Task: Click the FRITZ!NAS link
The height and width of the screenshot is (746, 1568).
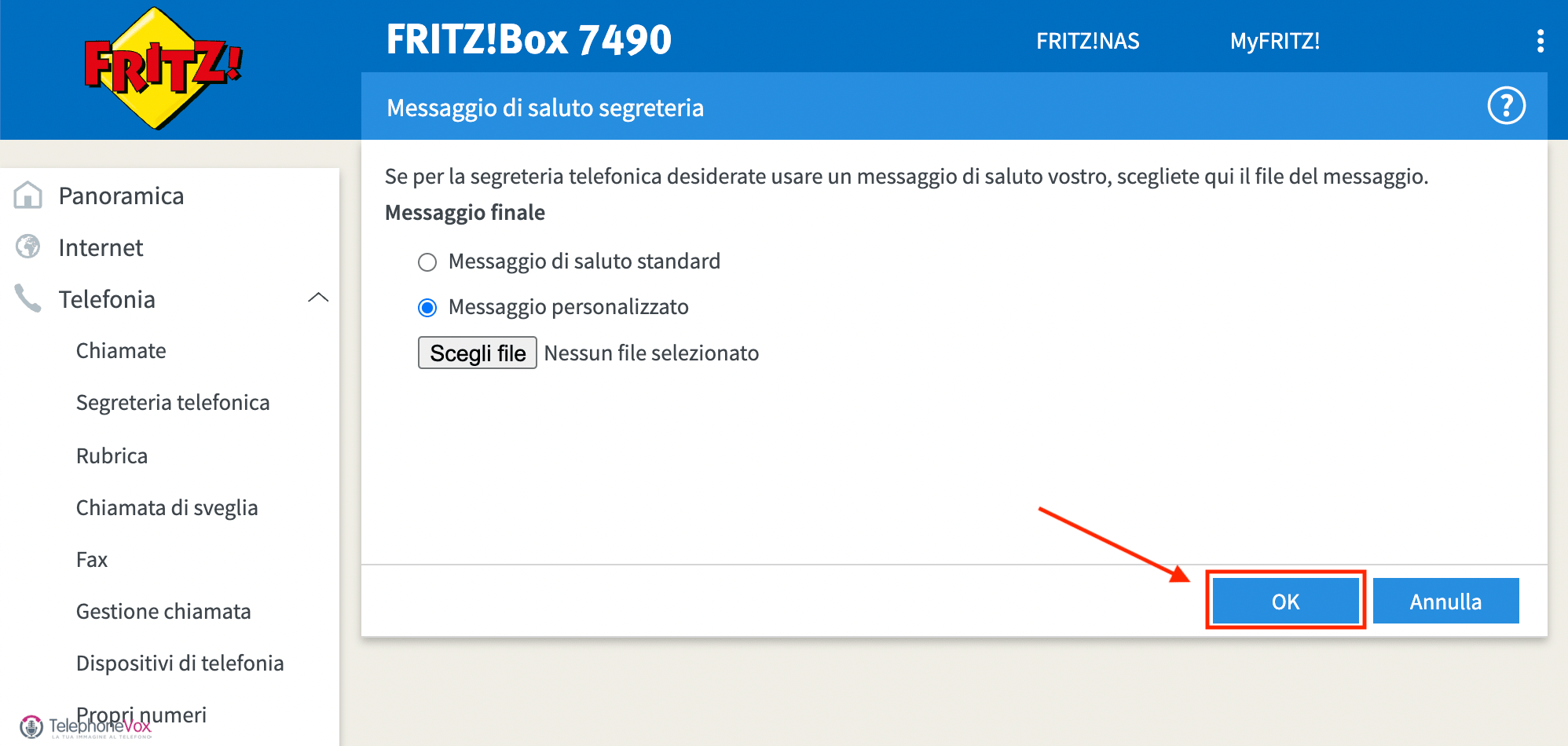Action: coord(1087,41)
